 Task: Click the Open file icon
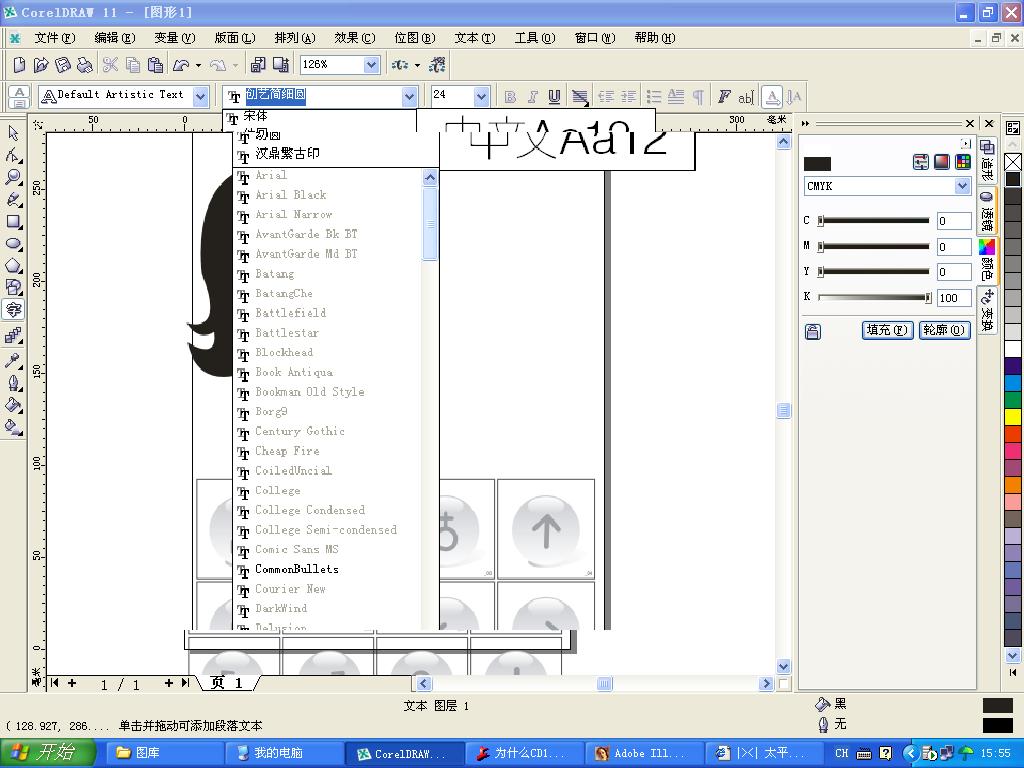(x=40, y=65)
